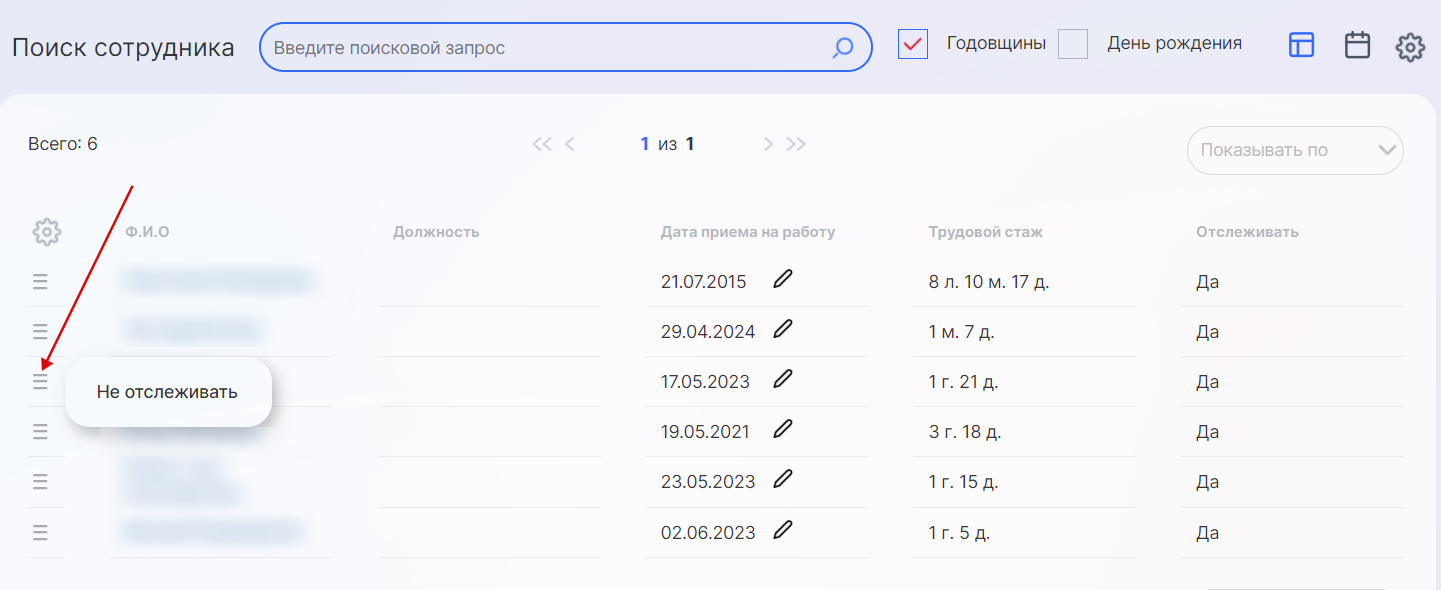
Task: Edit hire date 02.06.2023 with pencil
Action: click(x=783, y=530)
